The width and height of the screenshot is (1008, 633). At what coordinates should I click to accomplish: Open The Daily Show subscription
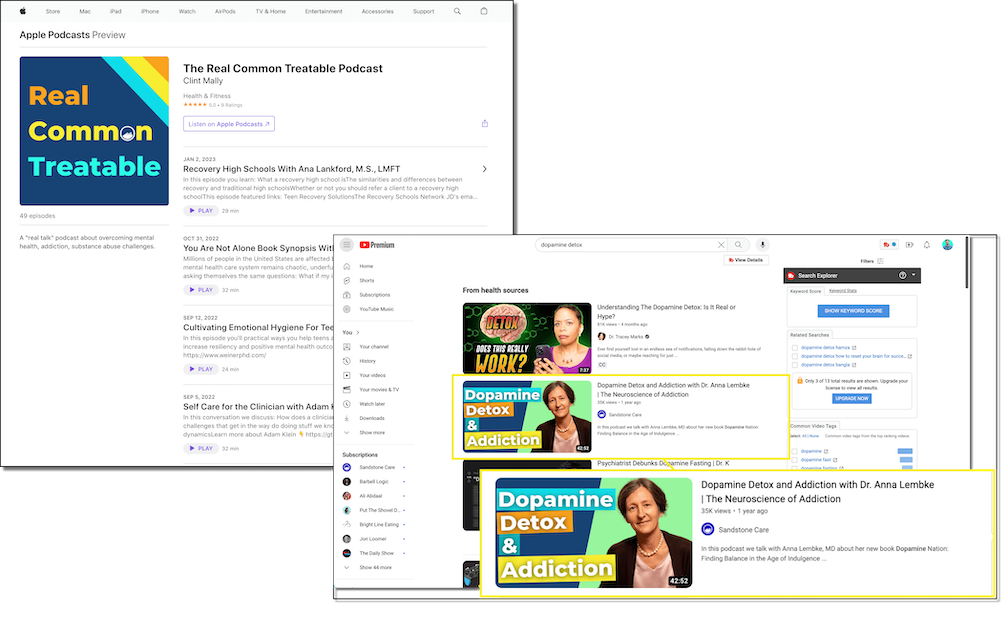(375, 553)
